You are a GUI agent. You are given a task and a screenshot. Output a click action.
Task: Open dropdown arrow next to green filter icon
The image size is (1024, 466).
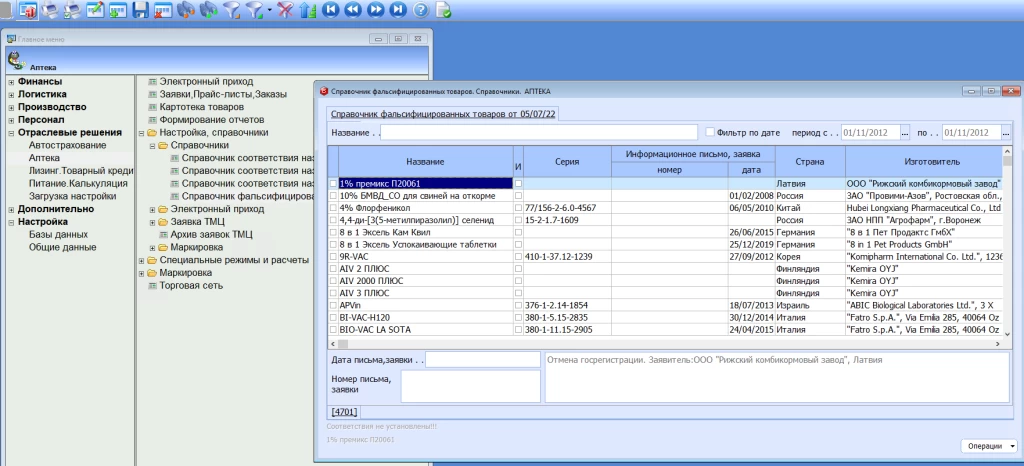pos(269,9)
